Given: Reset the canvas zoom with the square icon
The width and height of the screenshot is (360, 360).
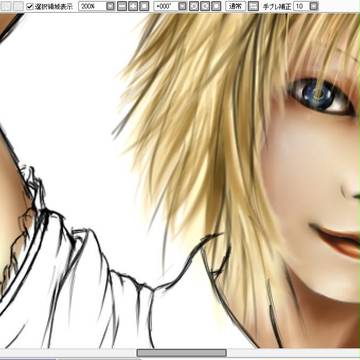Looking at the screenshot, I should [x=144, y=6].
